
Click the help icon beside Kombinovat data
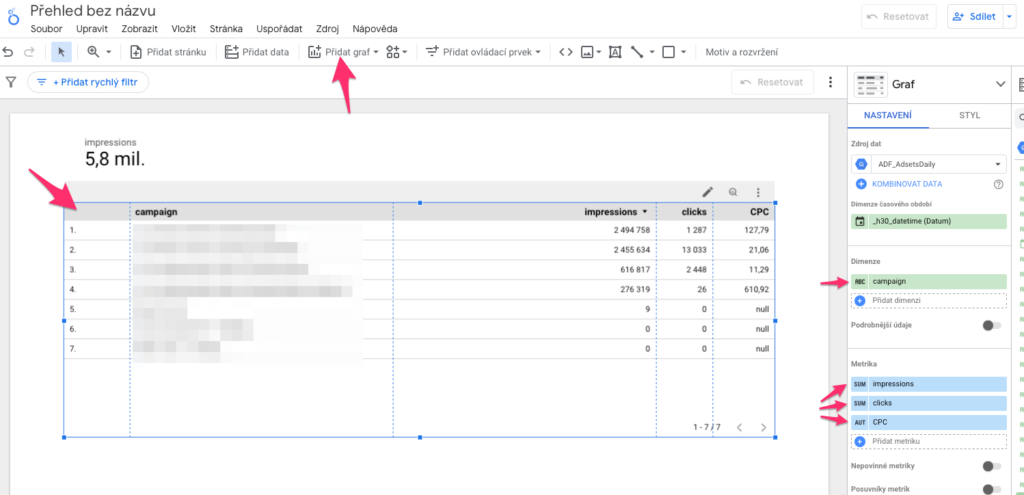pyautogui.click(x=997, y=184)
